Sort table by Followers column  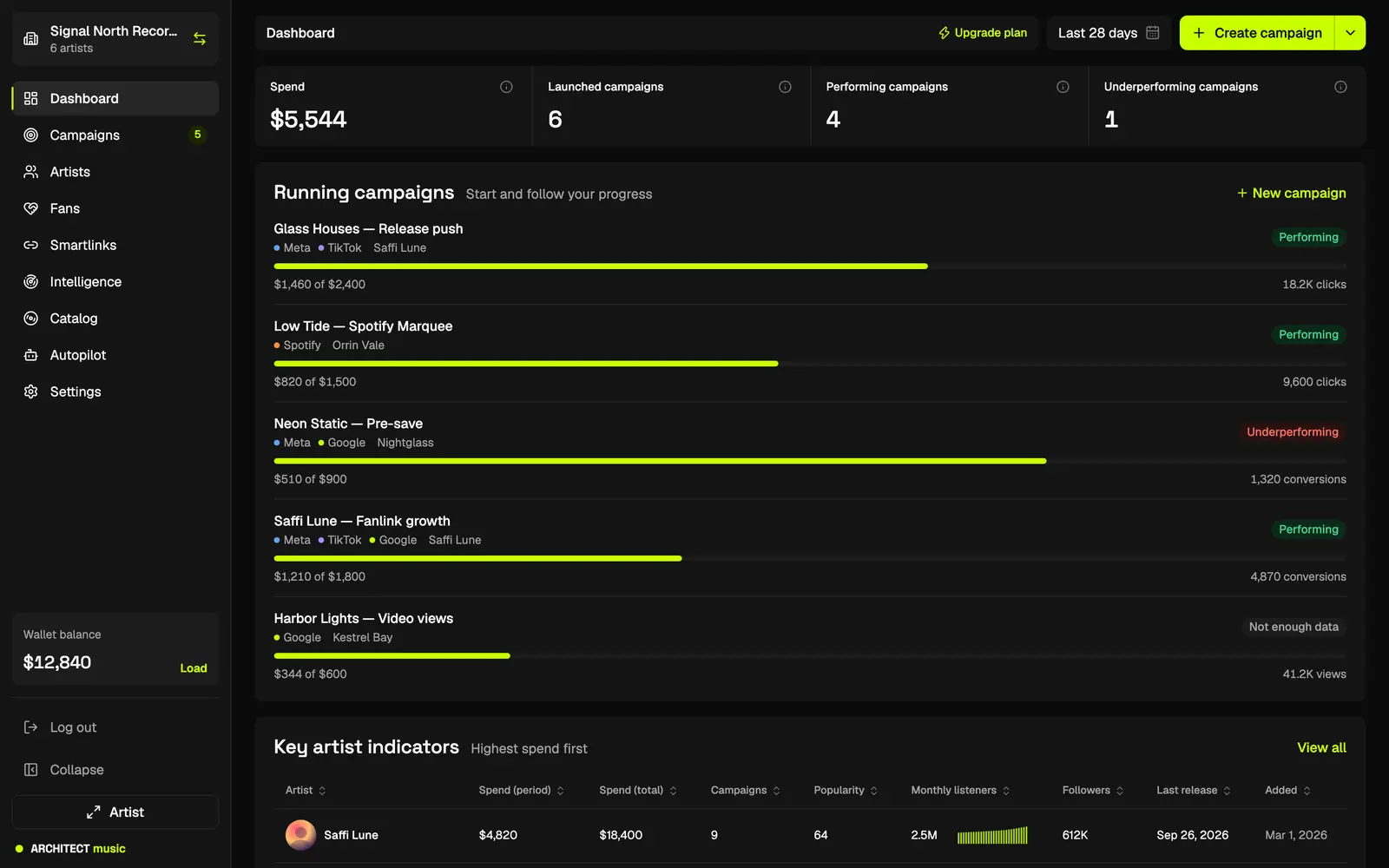[x=1093, y=791]
